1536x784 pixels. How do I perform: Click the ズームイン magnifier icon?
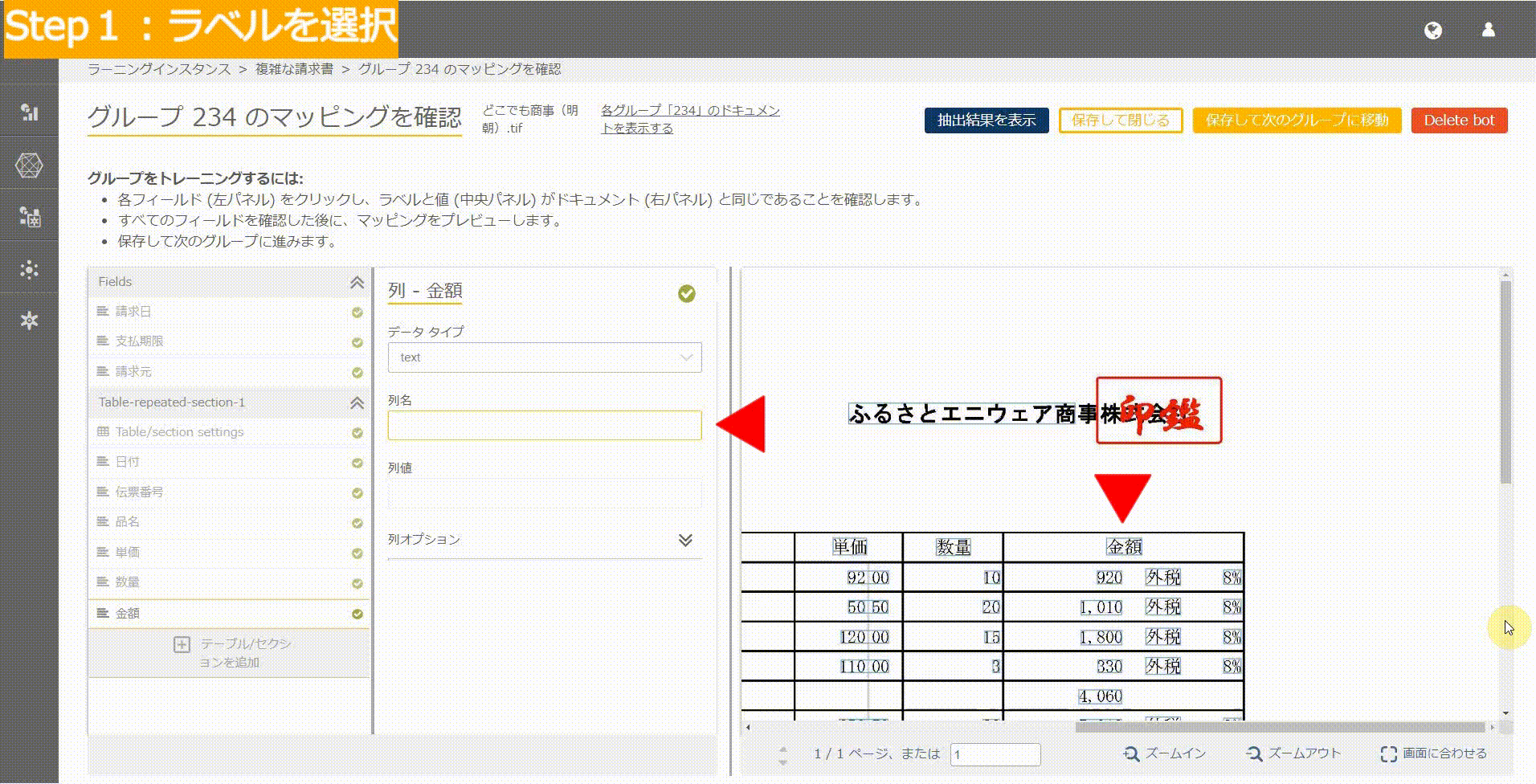[x=1131, y=753]
